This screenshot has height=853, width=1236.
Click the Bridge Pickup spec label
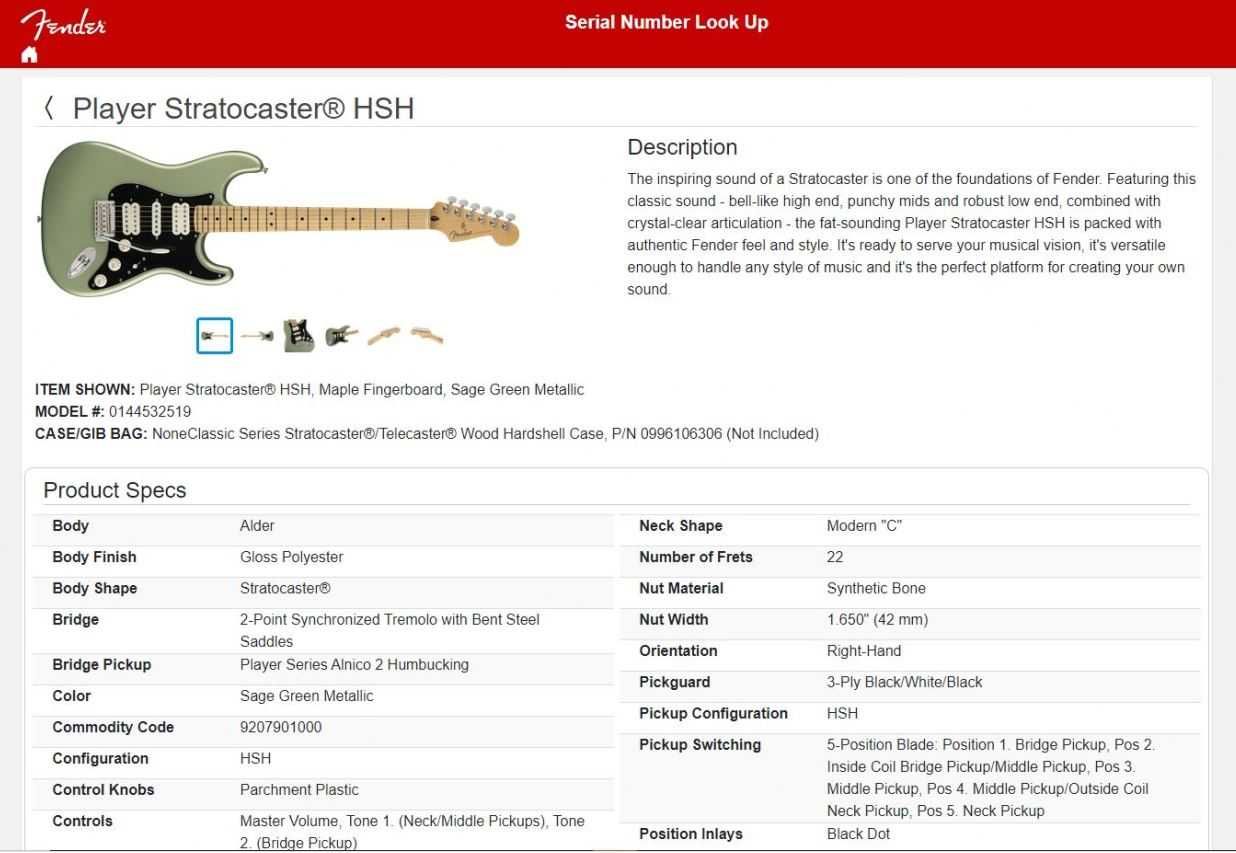[102, 664]
